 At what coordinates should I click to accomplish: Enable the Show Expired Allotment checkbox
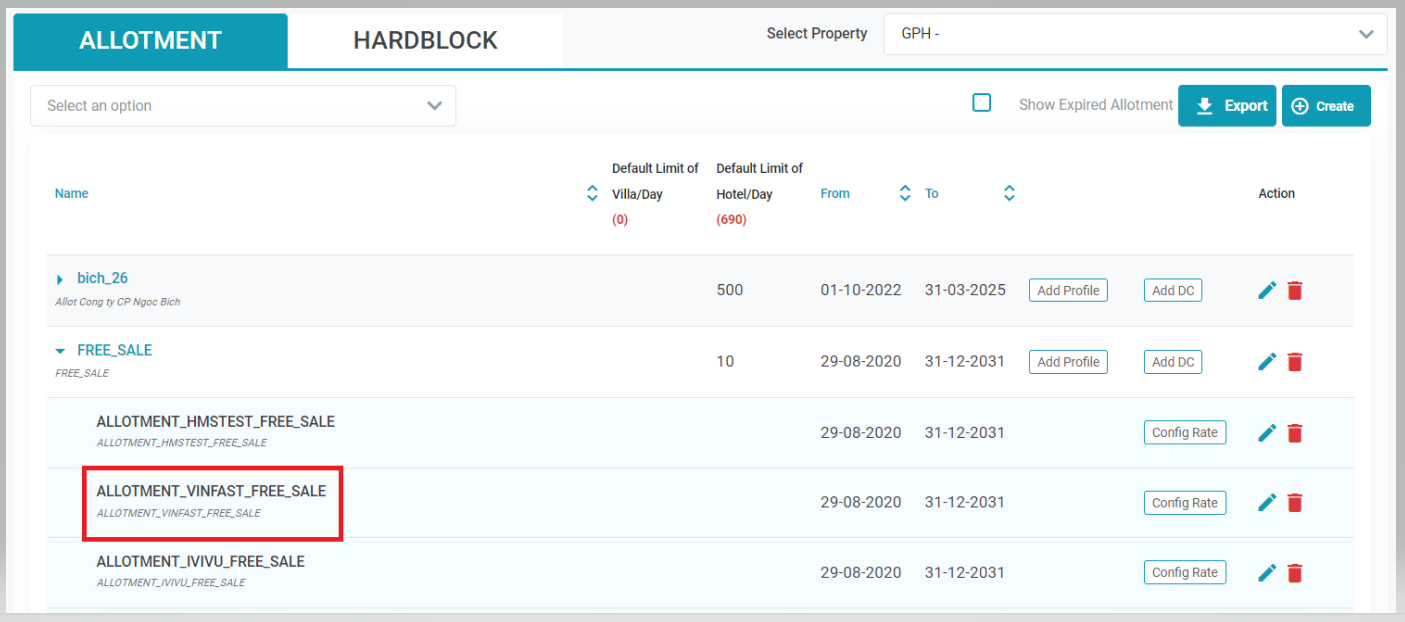point(982,103)
